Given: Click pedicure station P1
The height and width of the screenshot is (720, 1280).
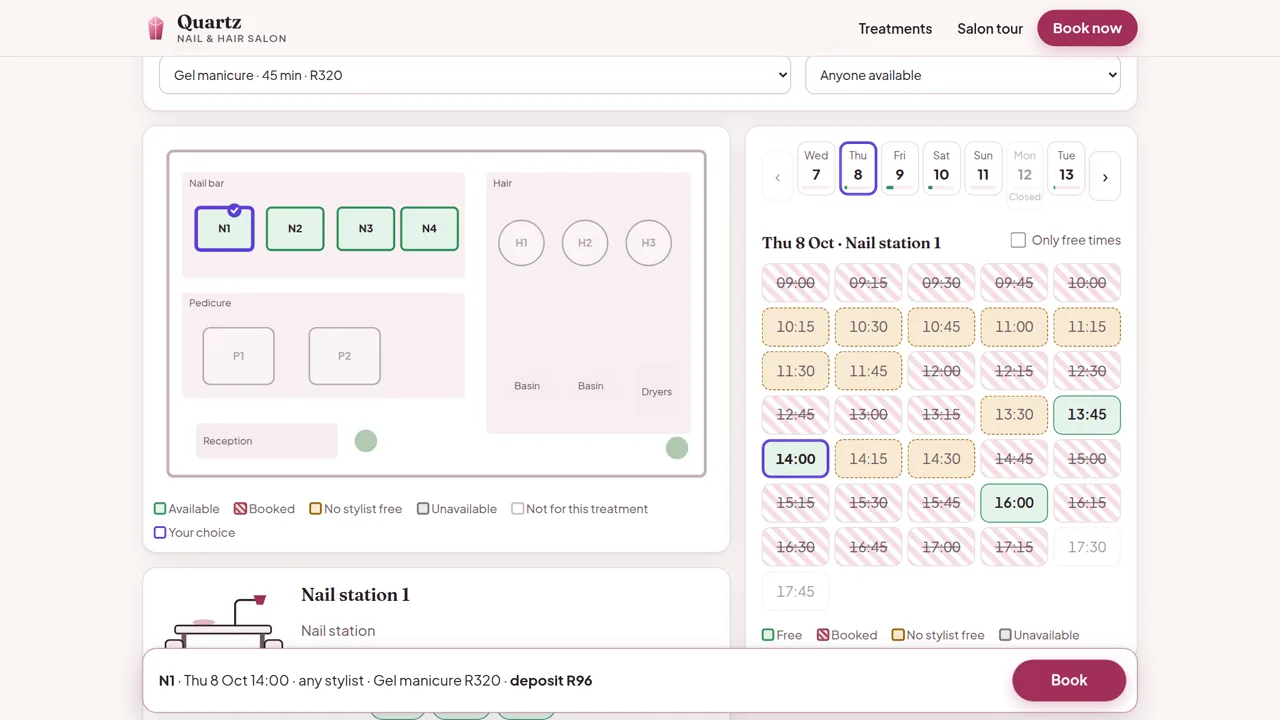Looking at the screenshot, I should (238, 356).
